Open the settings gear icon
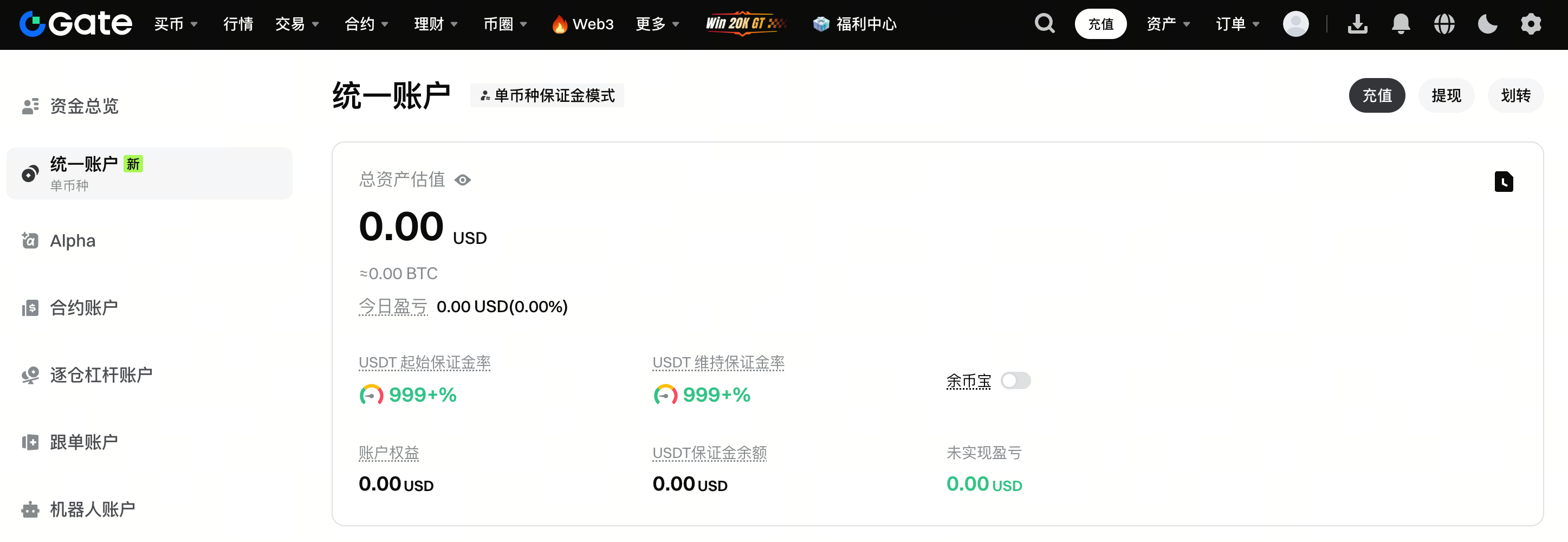 1530,24
